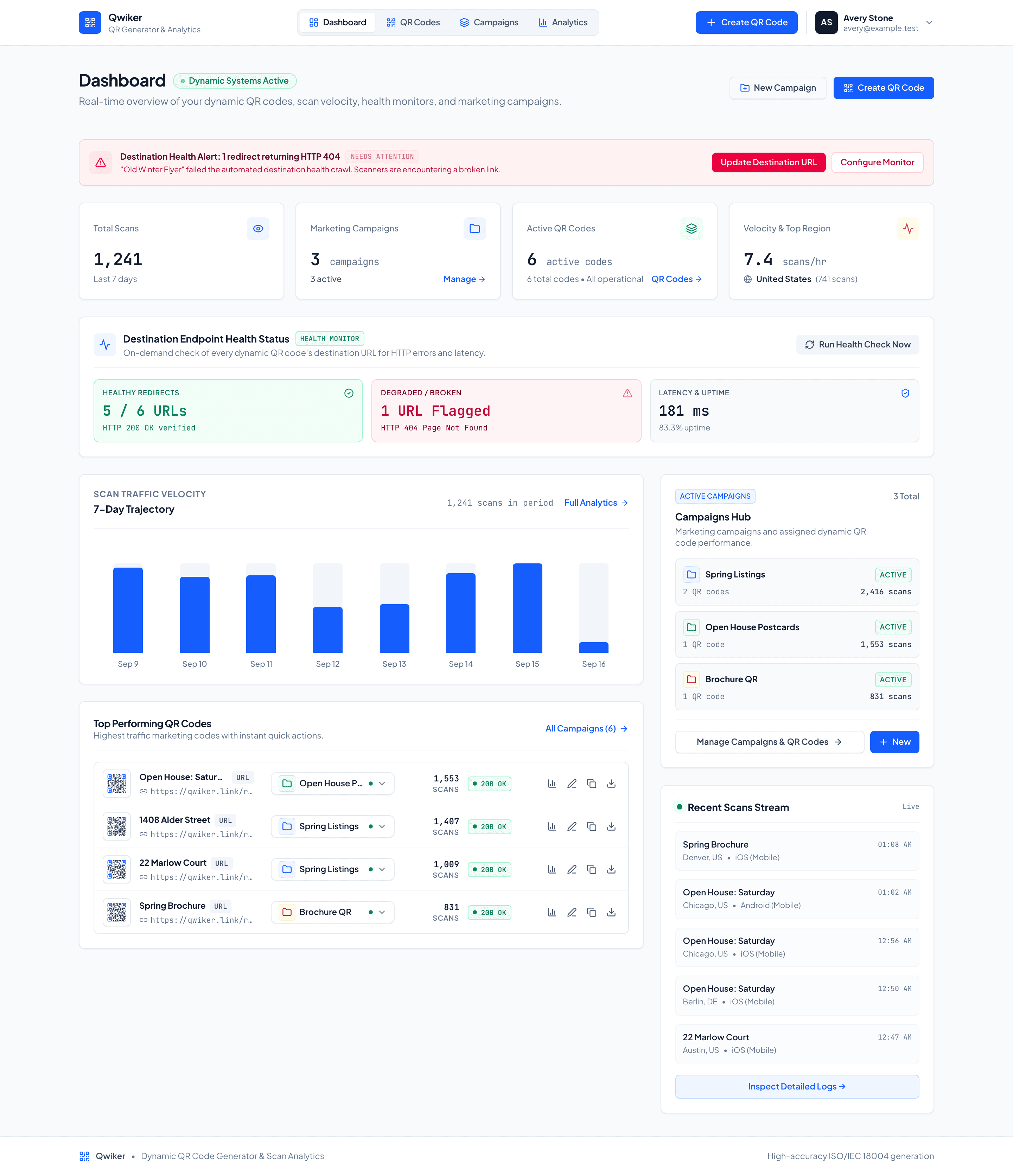Expand campaign dropdown for 1408 Alder Street
Screen dimensions: 1013x1176
pos(332,827)
